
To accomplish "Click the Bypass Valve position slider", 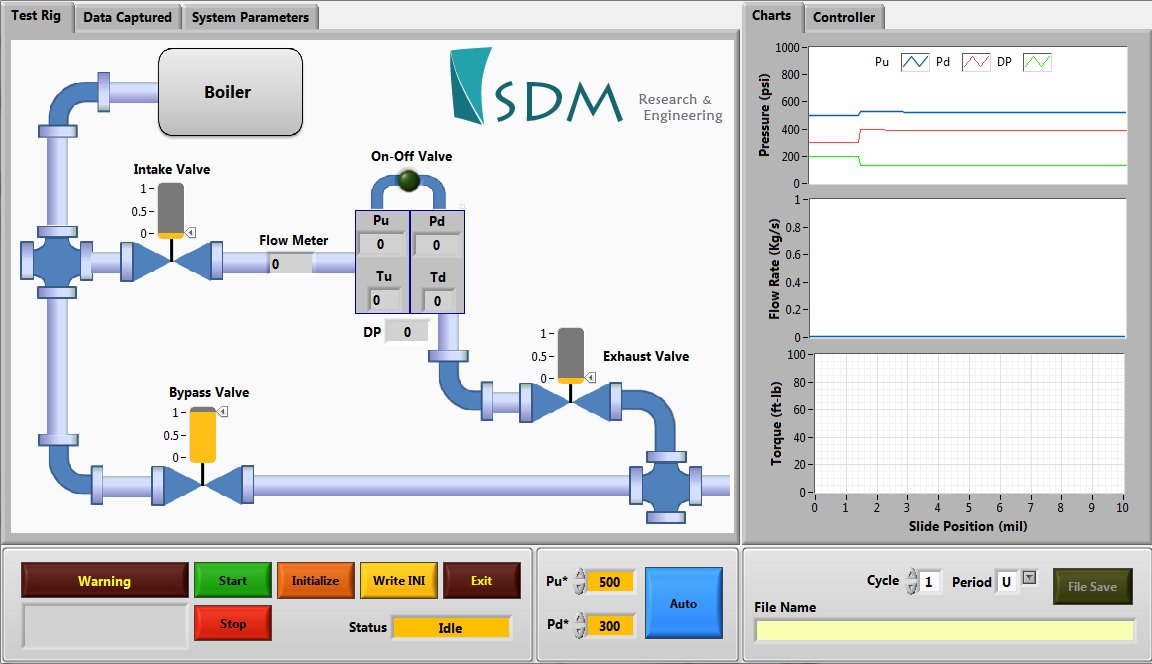I will click(x=203, y=435).
